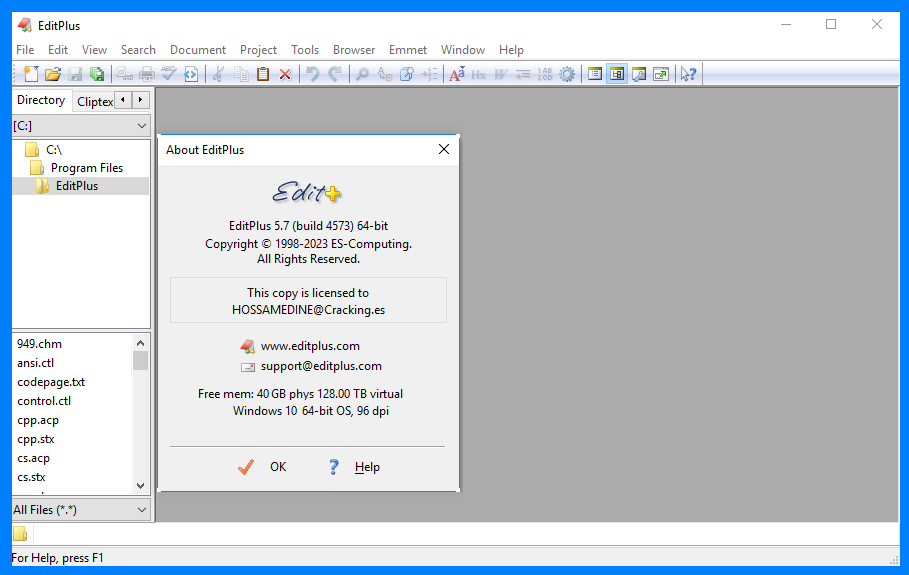Open the Project menu

point(259,50)
